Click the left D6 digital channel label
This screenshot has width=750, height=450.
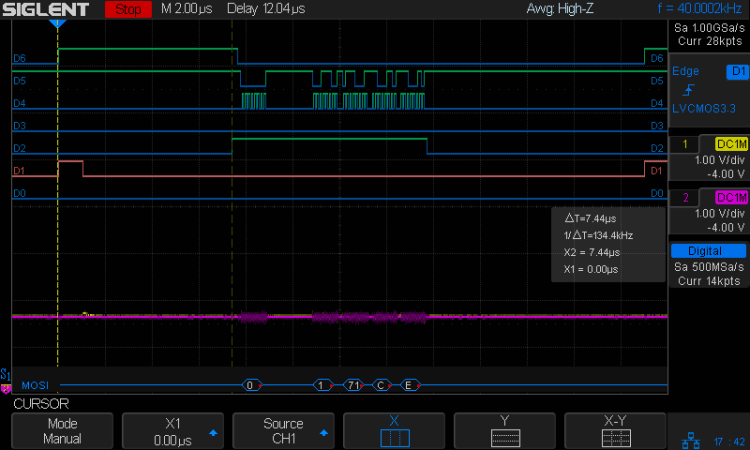pos(19,58)
